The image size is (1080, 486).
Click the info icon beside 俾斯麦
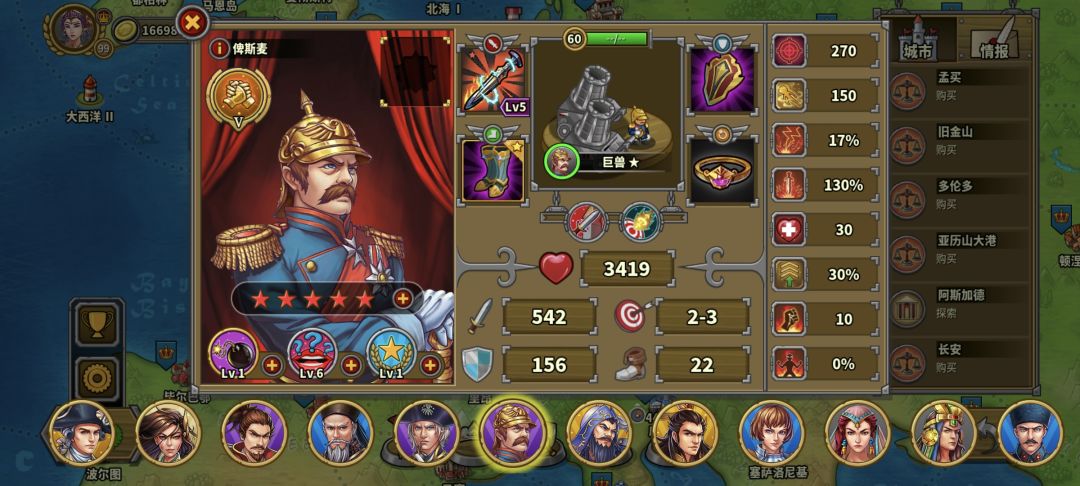coord(219,48)
